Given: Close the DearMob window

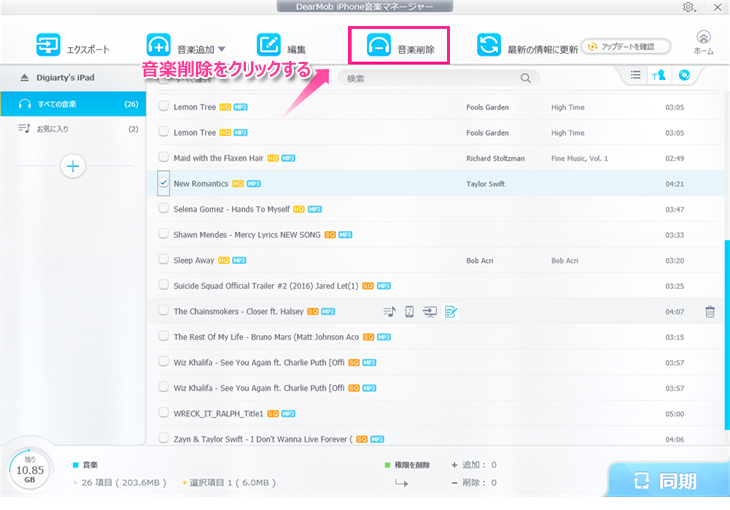Looking at the screenshot, I should (x=717, y=7).
